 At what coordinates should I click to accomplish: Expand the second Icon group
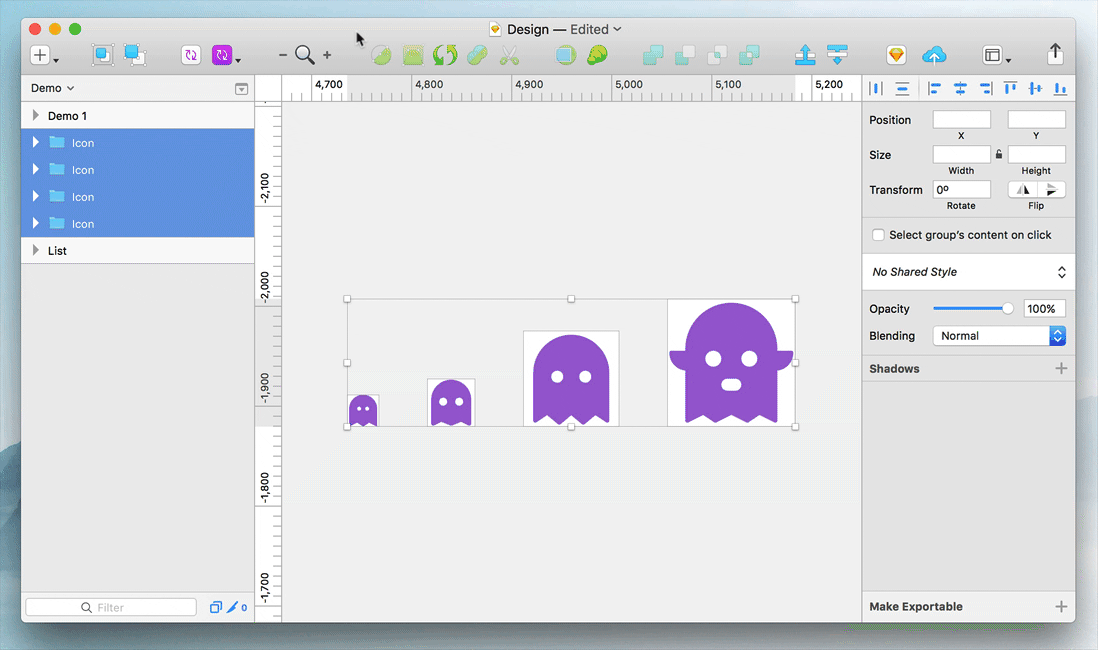pyautogui.click(x=36, y=169)
